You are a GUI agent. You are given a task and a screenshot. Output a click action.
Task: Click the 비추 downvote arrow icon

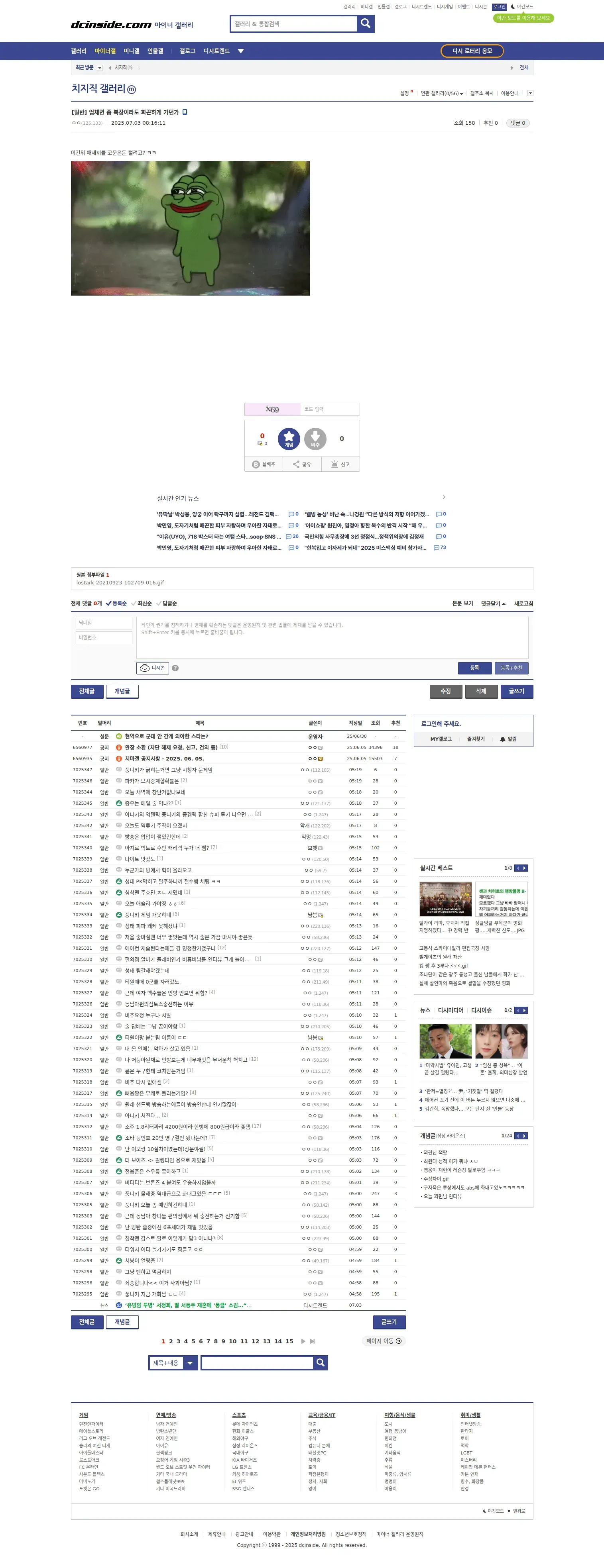[x=315, y=438]
